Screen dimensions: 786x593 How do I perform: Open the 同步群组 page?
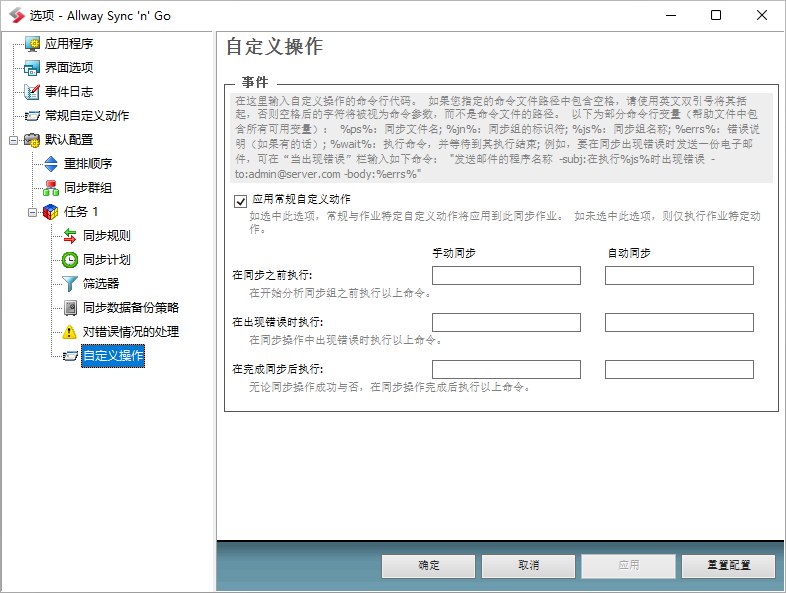88,188
